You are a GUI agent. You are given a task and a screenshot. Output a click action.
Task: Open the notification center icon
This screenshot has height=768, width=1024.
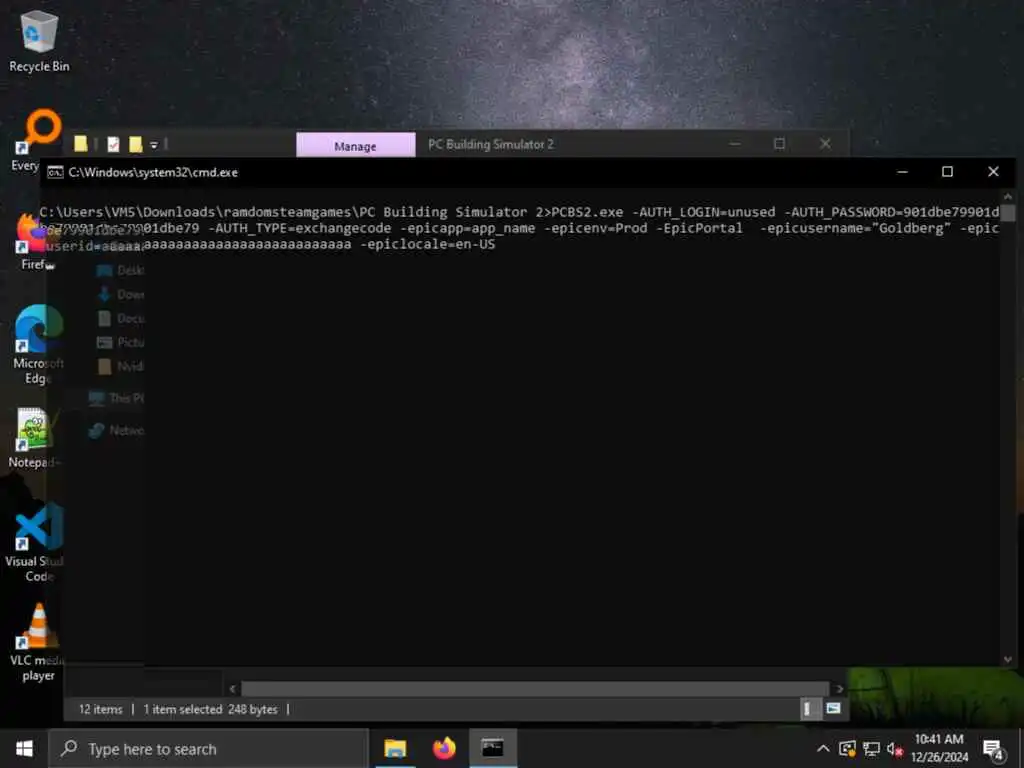coord(993,750)
